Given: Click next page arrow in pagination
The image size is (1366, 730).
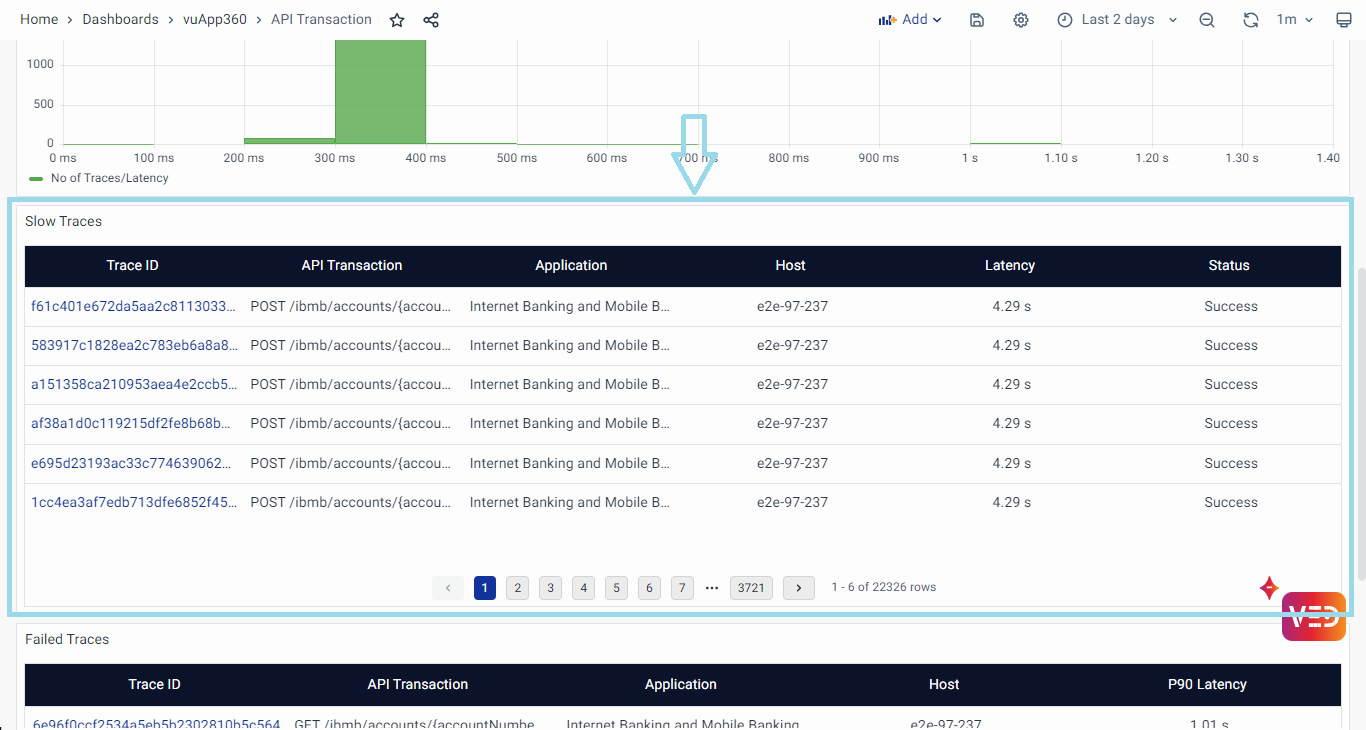Looking at the screenshot, I should pyautogui.click(x=798, y=588).
